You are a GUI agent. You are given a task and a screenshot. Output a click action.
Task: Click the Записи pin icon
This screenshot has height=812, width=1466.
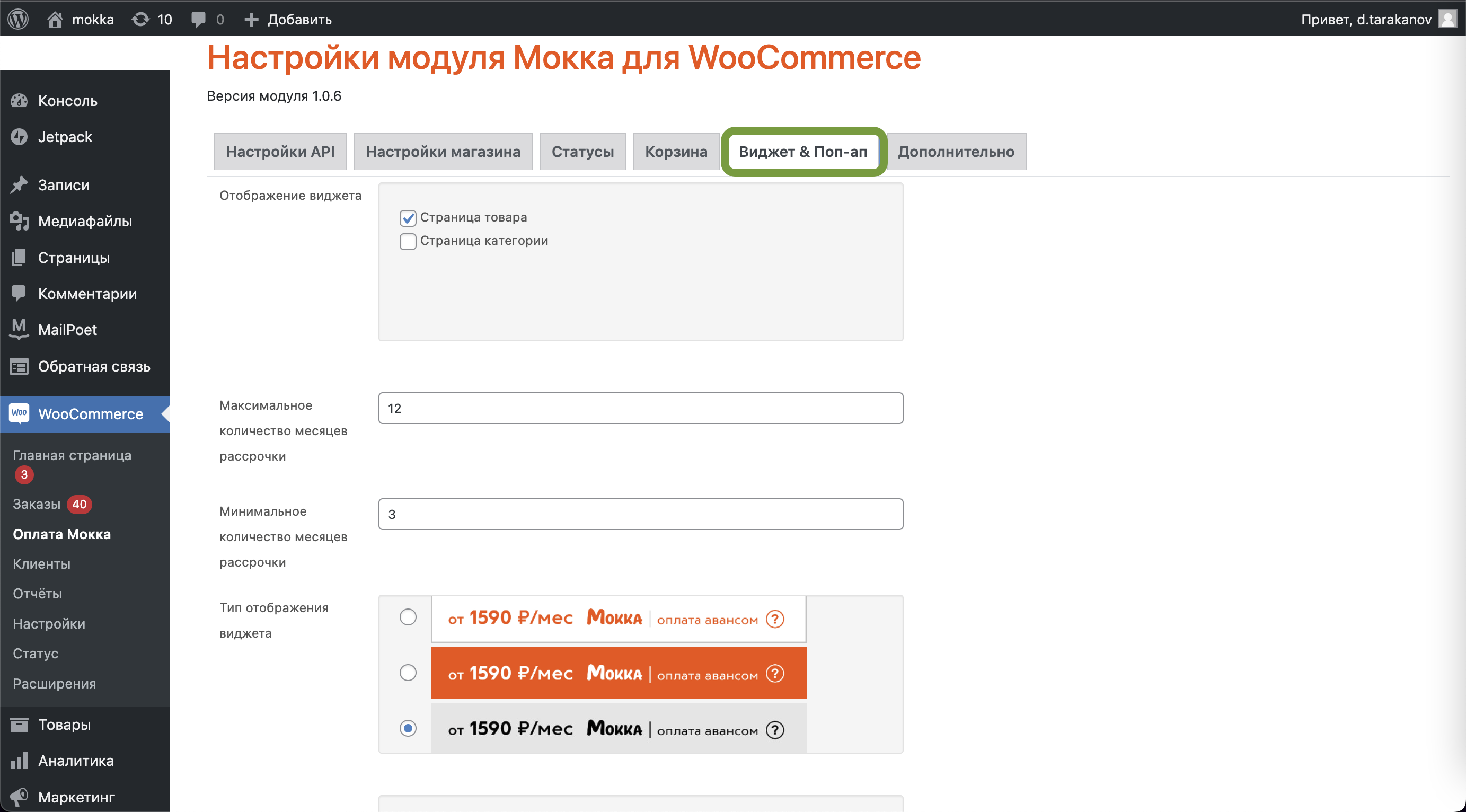20,185
